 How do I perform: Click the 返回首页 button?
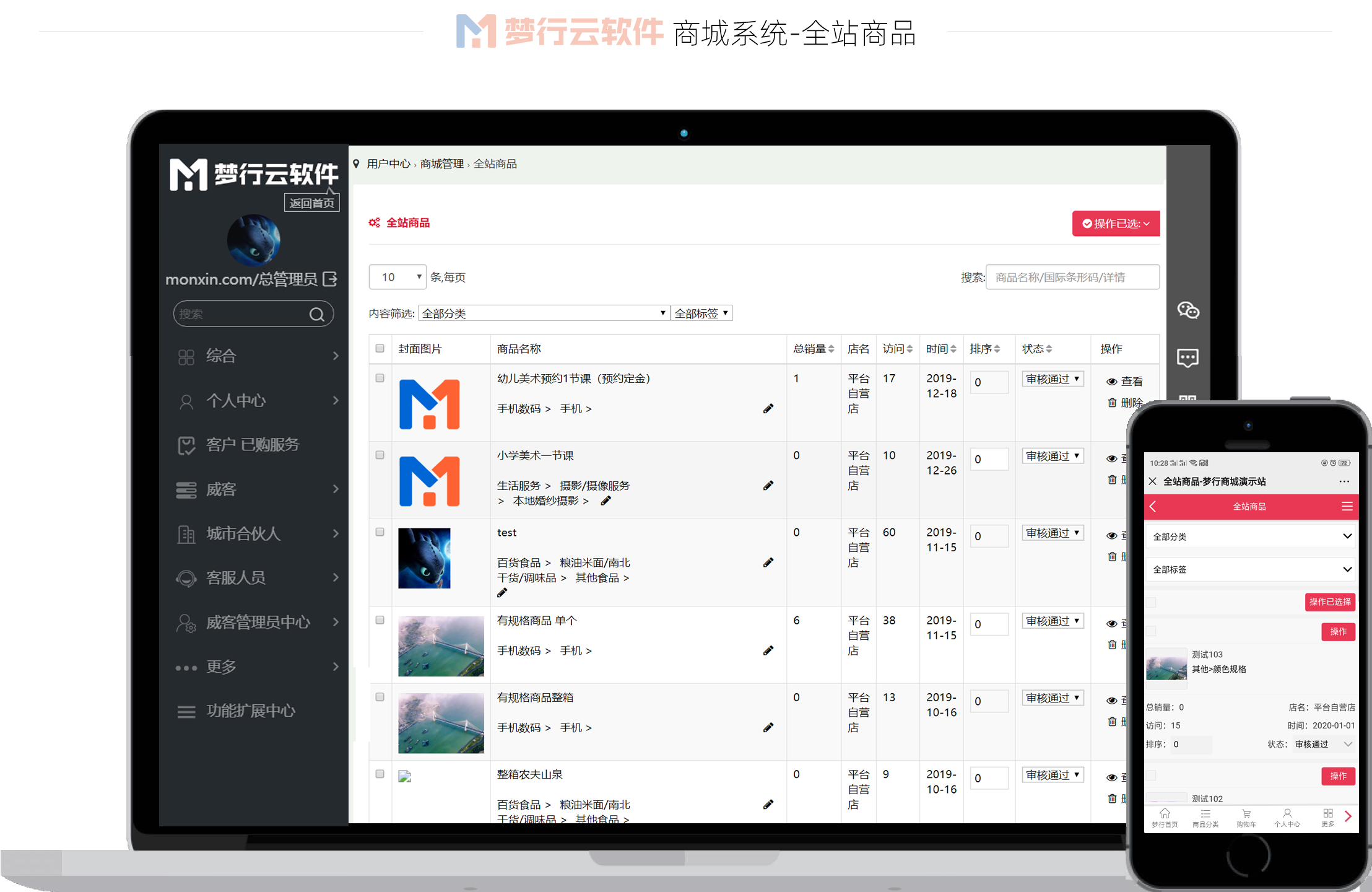point(312,203)
